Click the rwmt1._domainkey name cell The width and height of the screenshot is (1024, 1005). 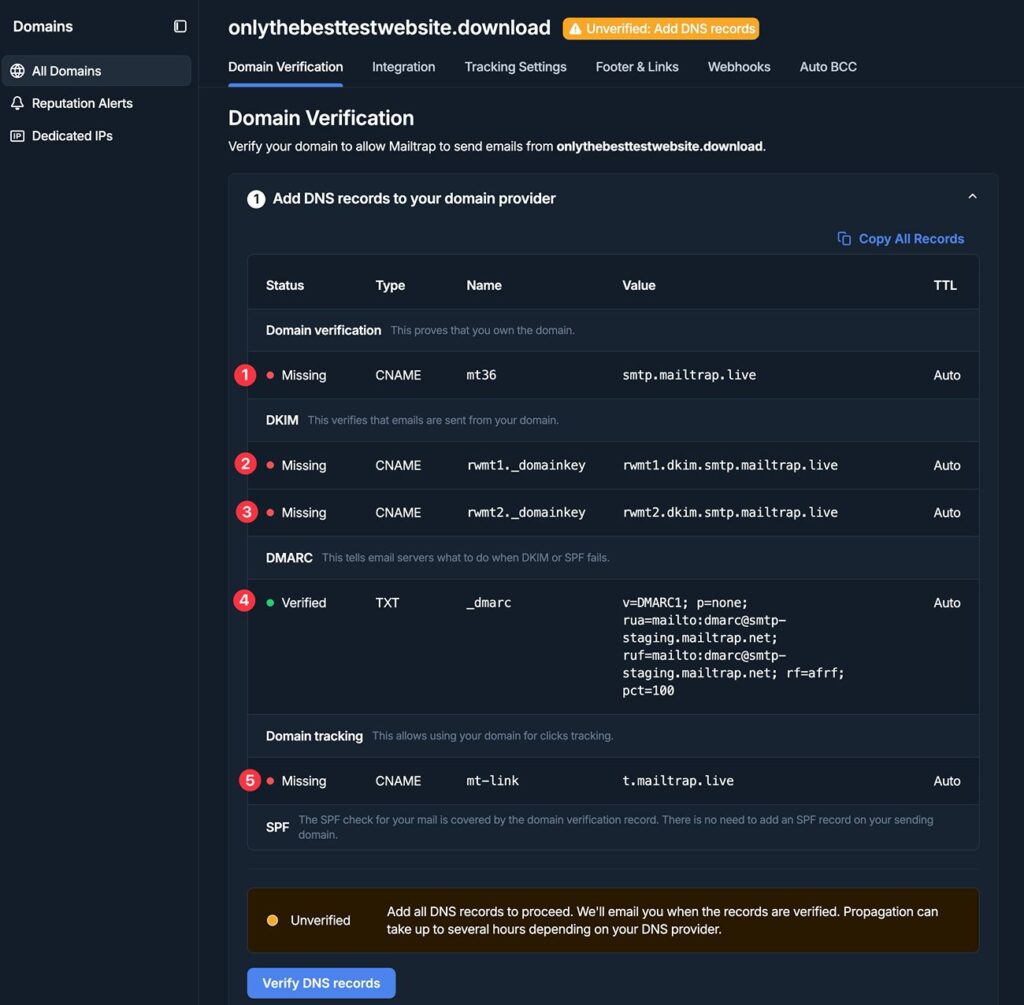[x=526, y=465]
